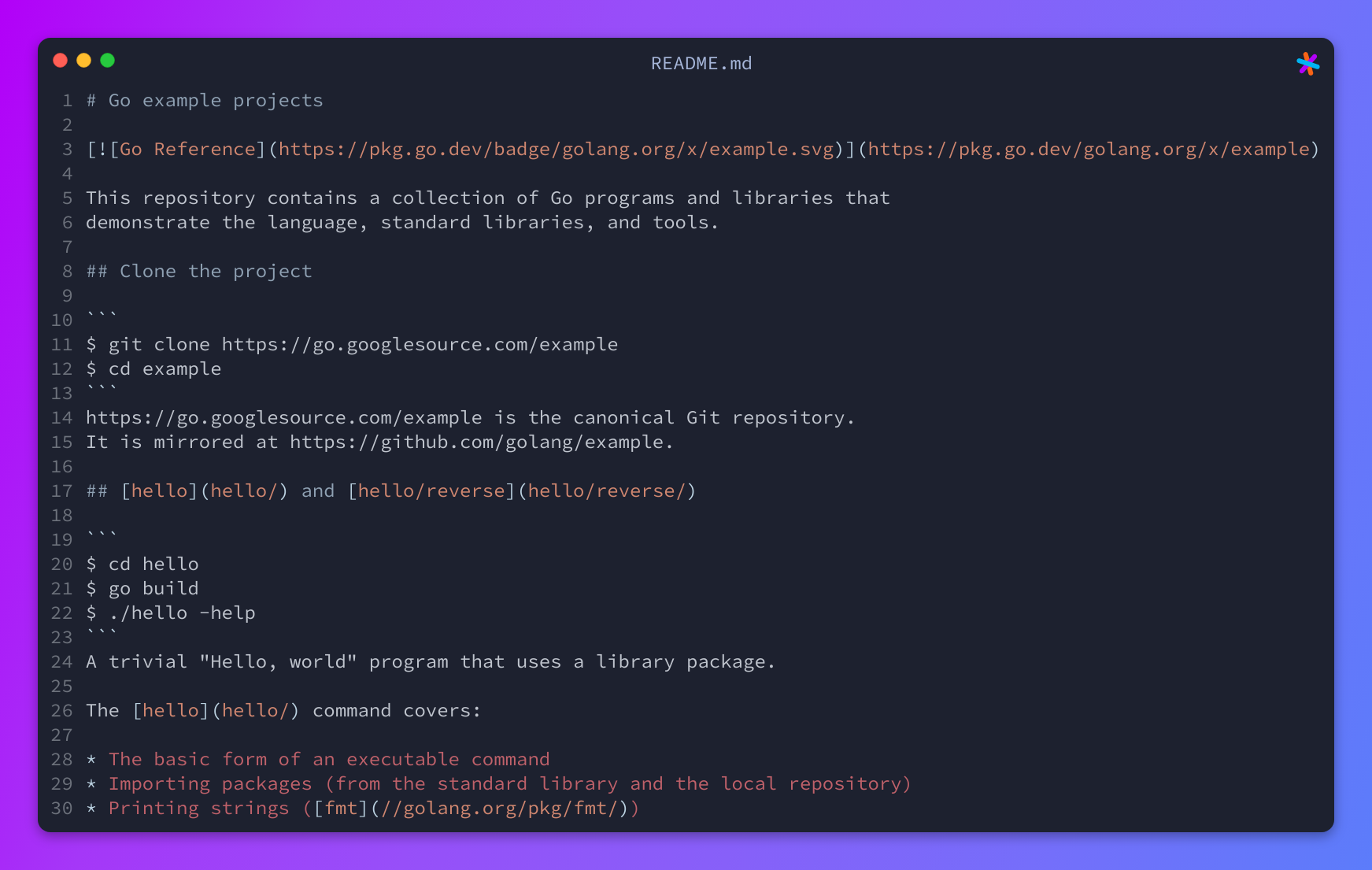Screen dimensions: 1372x870
Task: Click the red close window dot
Action: click(x=60, y=61)
